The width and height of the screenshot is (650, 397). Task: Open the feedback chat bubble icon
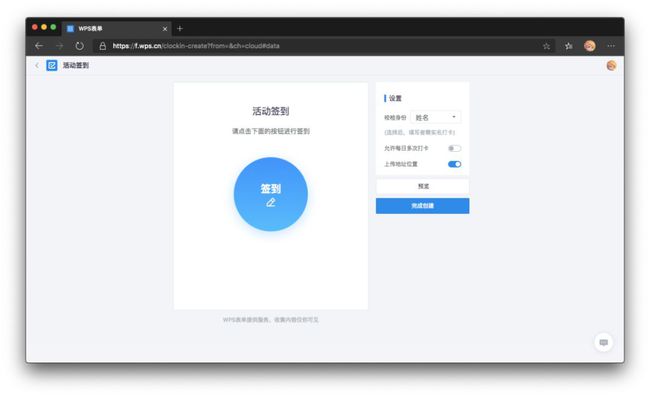(x=604, y=342)
